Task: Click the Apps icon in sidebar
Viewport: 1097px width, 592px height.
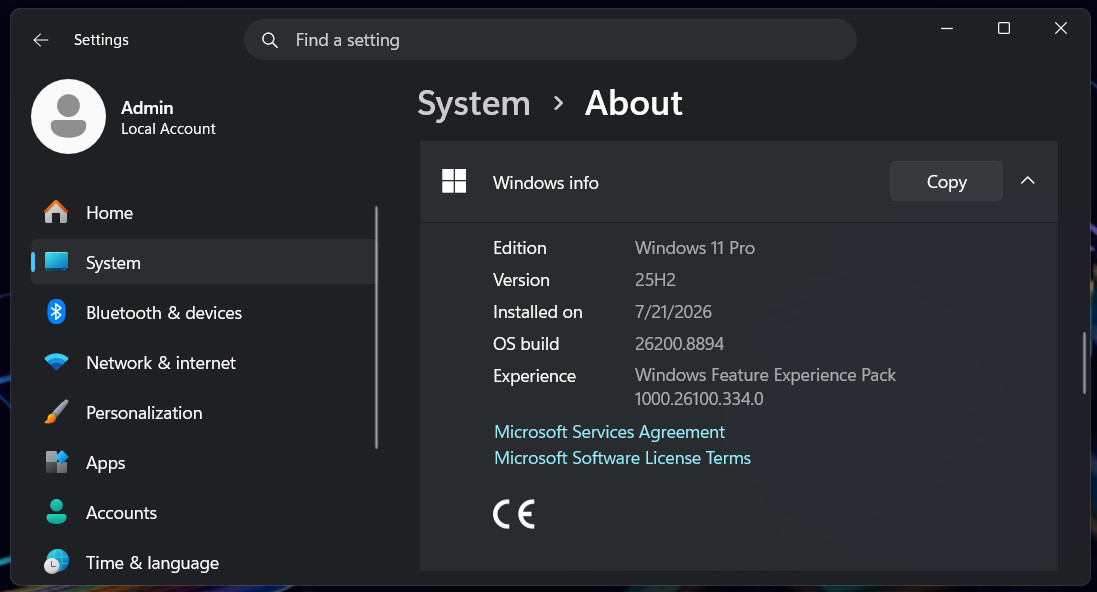Action: click(x=56, y=462)
